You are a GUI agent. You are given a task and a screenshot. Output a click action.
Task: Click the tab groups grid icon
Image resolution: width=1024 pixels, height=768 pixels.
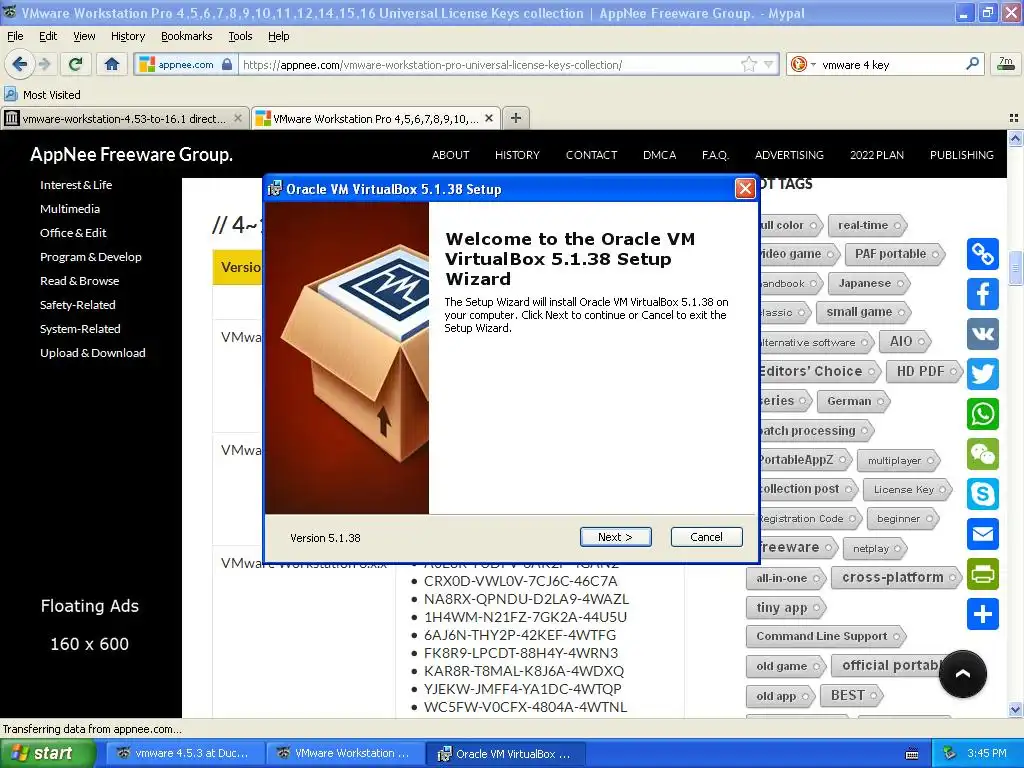point(1013,118)
